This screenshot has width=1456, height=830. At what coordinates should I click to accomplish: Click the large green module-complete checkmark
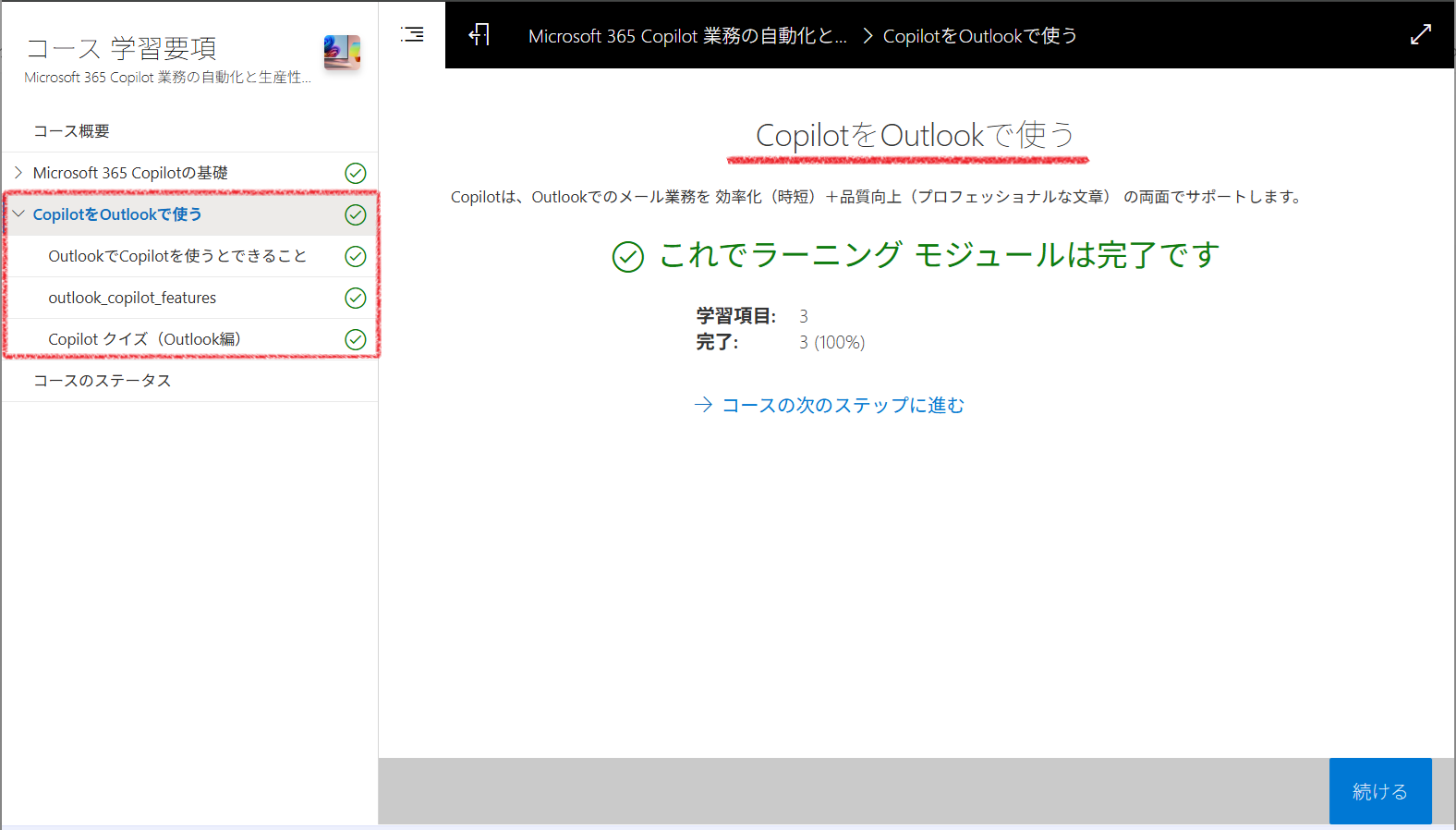click(x=628, y=257)
